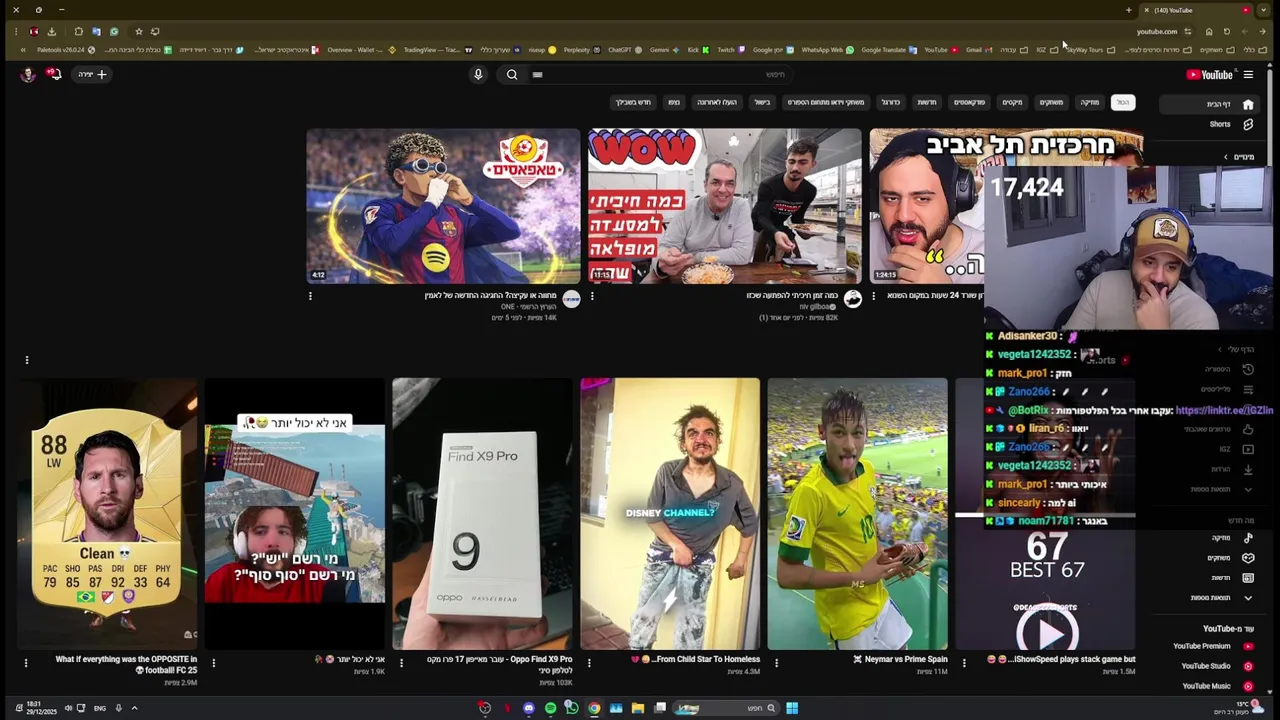Open the WhatsApp Web bookmark
Screen dimensions: 1280x720
click(827, 49)
